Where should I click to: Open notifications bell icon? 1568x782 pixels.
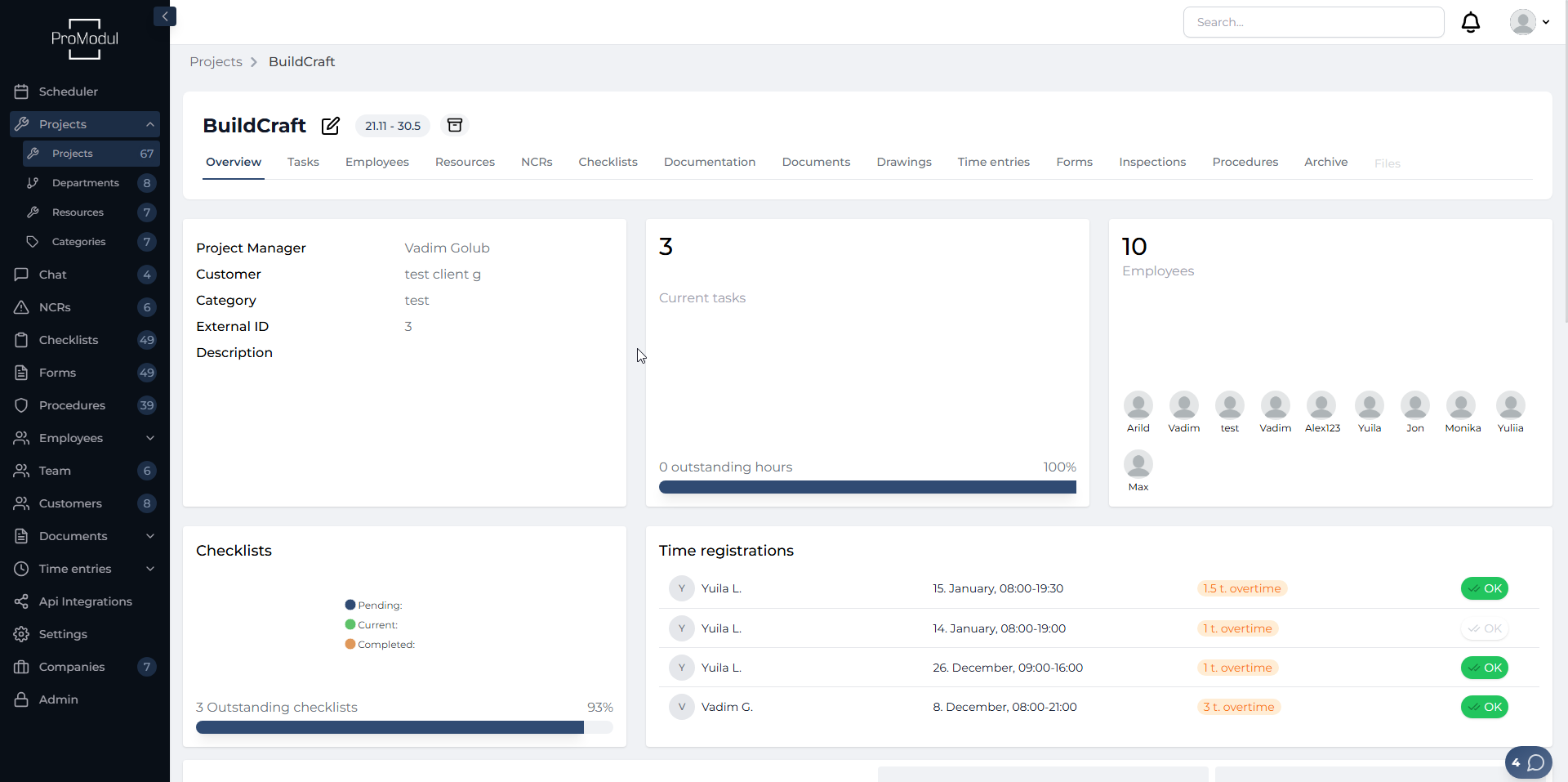(x=1470, y=22)
